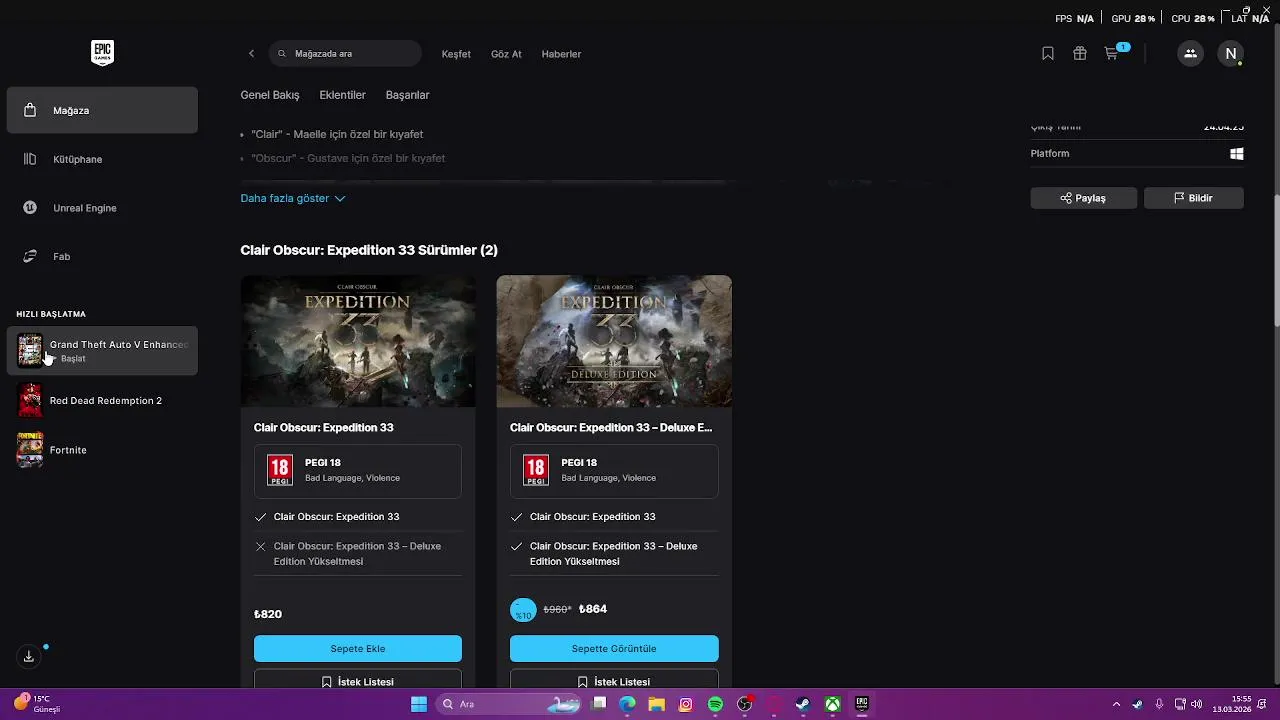Open Instagram from the taskbar
1280x720 pixels.
[x=685, y=704]
